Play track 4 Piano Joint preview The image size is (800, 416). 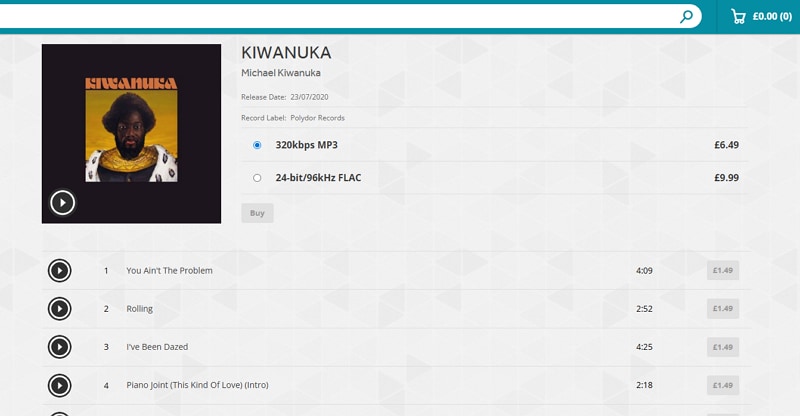(x=60, y=385)
